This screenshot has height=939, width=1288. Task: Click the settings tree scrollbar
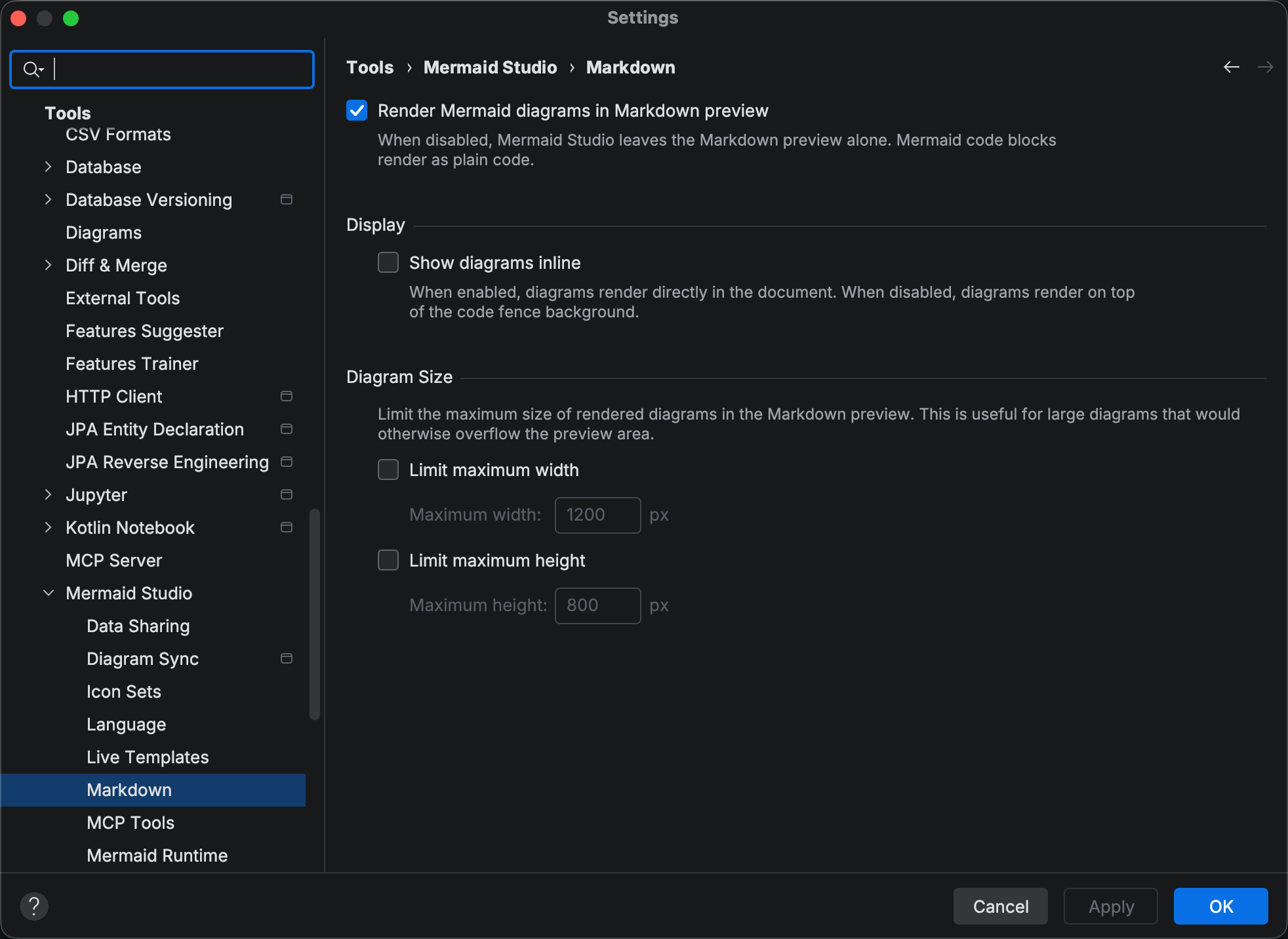[x=315, y=614]
